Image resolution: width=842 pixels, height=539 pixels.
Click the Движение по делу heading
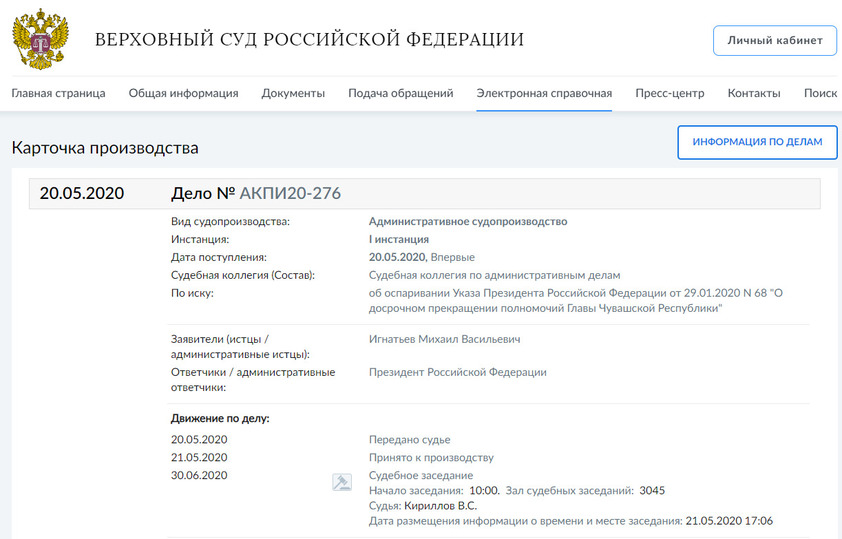tap(220, 418)
